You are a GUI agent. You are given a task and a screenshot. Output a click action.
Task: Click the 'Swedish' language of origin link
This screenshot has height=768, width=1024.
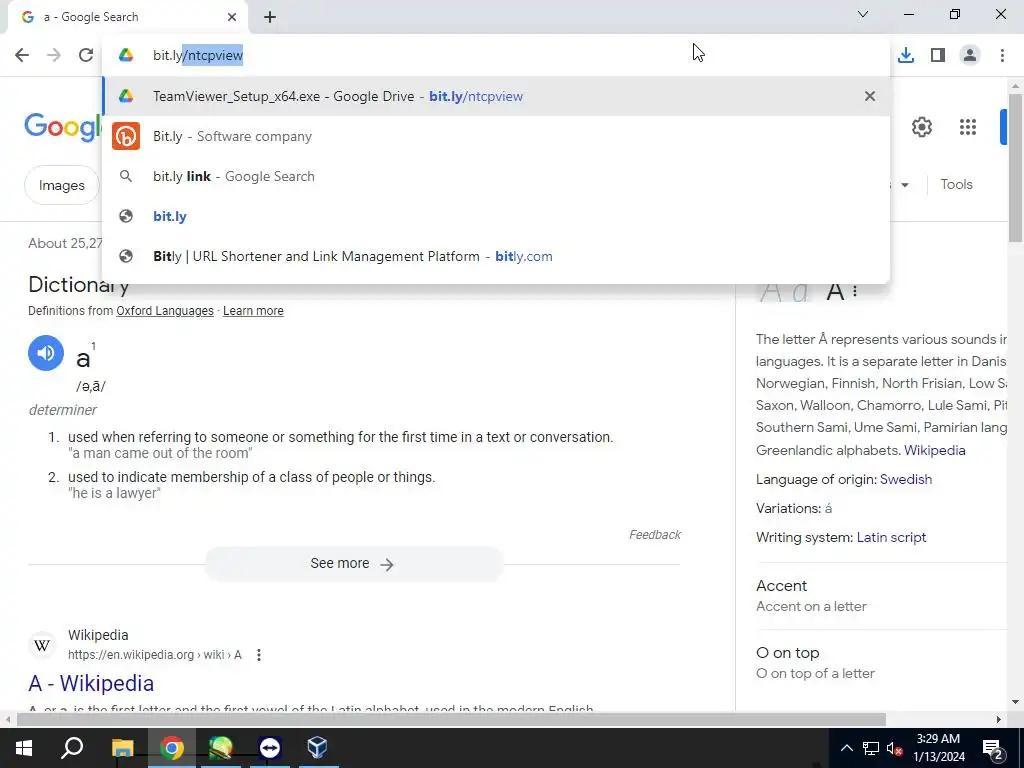coord(905,479)
